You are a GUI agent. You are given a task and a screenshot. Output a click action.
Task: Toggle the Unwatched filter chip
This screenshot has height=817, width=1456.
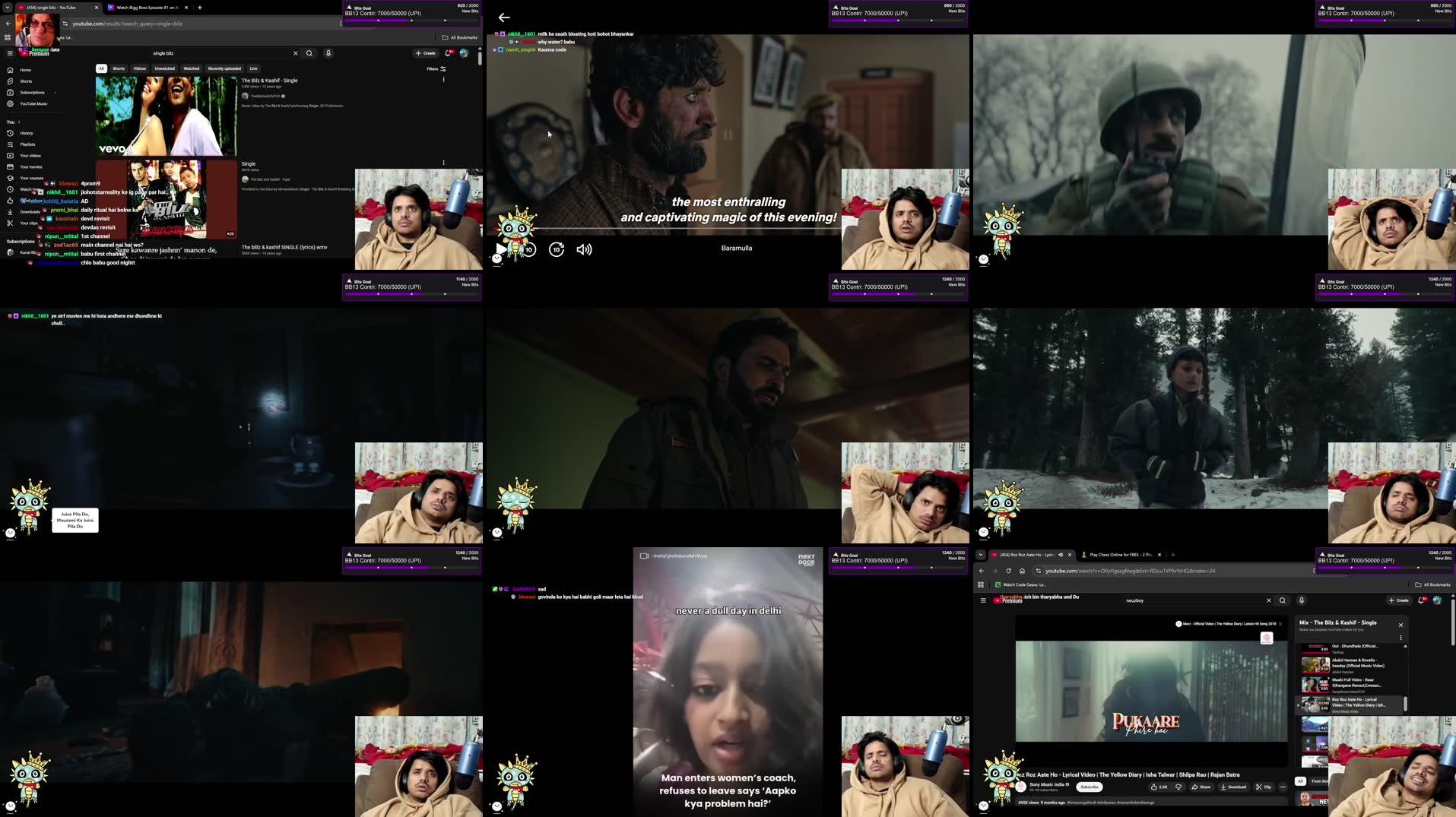pos(164,68)
